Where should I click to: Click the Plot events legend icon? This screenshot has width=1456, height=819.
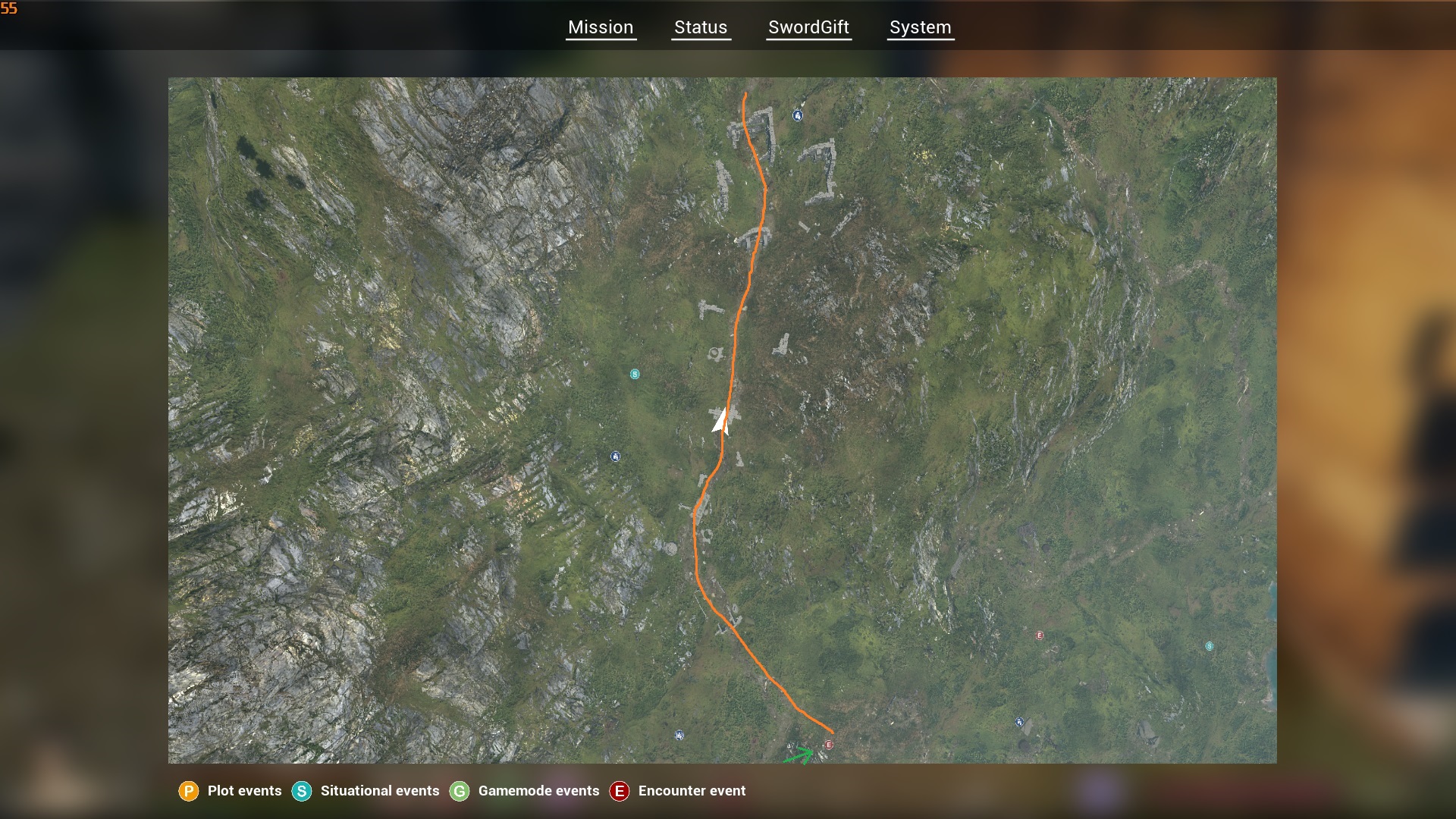(188, 792)
